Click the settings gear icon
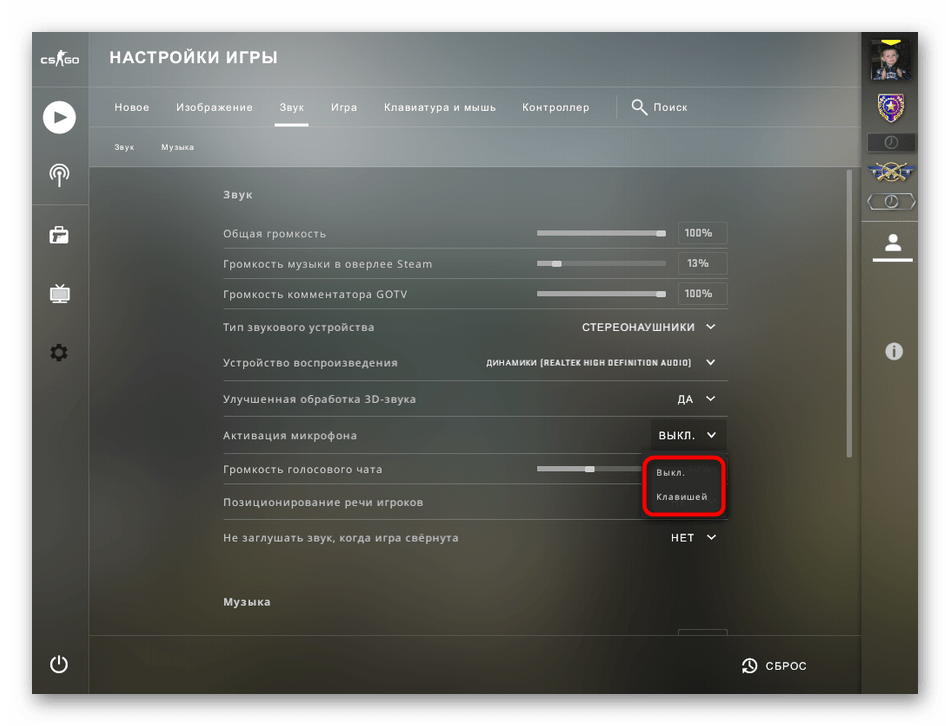The width and height of the screenshot is (950, 726). pyautogui.click(x=59, y=352)
